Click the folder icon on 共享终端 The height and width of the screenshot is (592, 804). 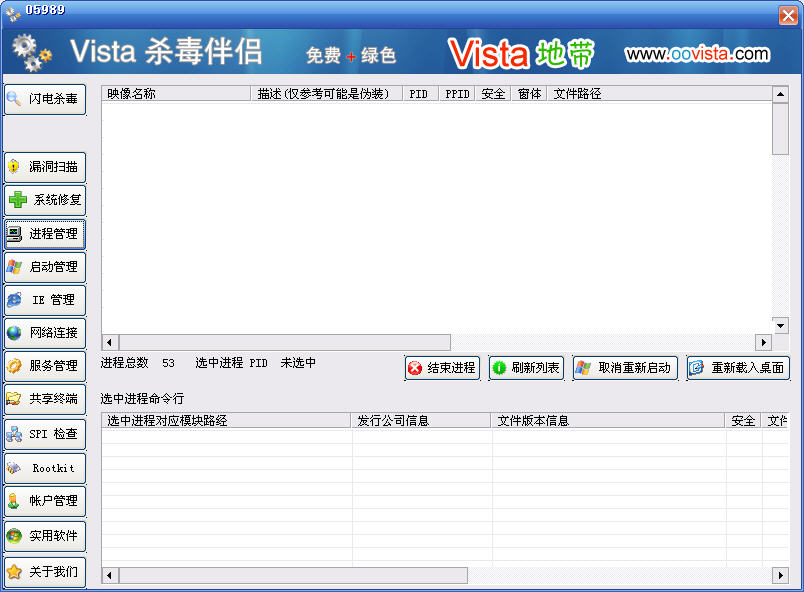pos(14,399)
